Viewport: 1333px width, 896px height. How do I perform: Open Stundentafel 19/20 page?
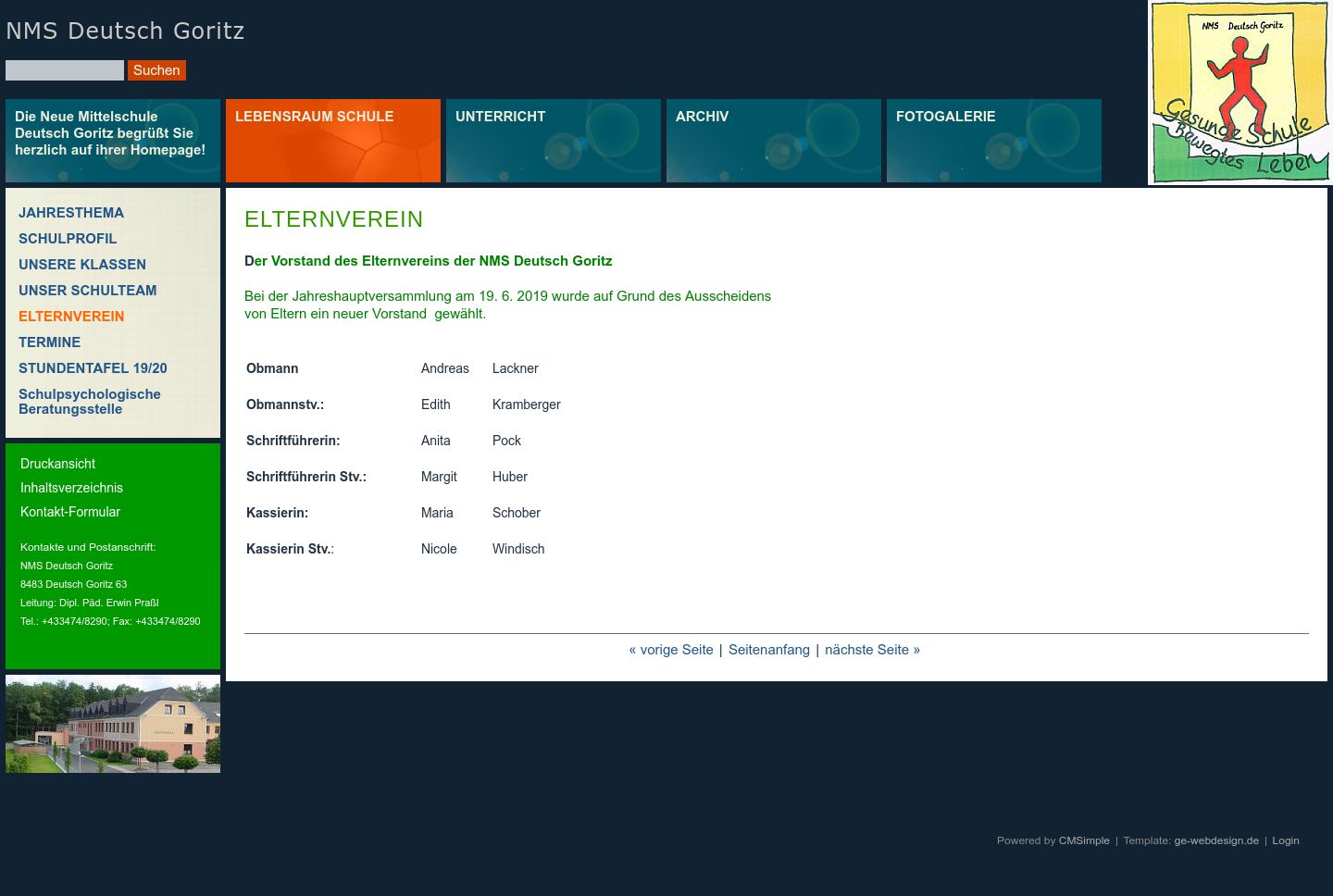tap(93, 368)
